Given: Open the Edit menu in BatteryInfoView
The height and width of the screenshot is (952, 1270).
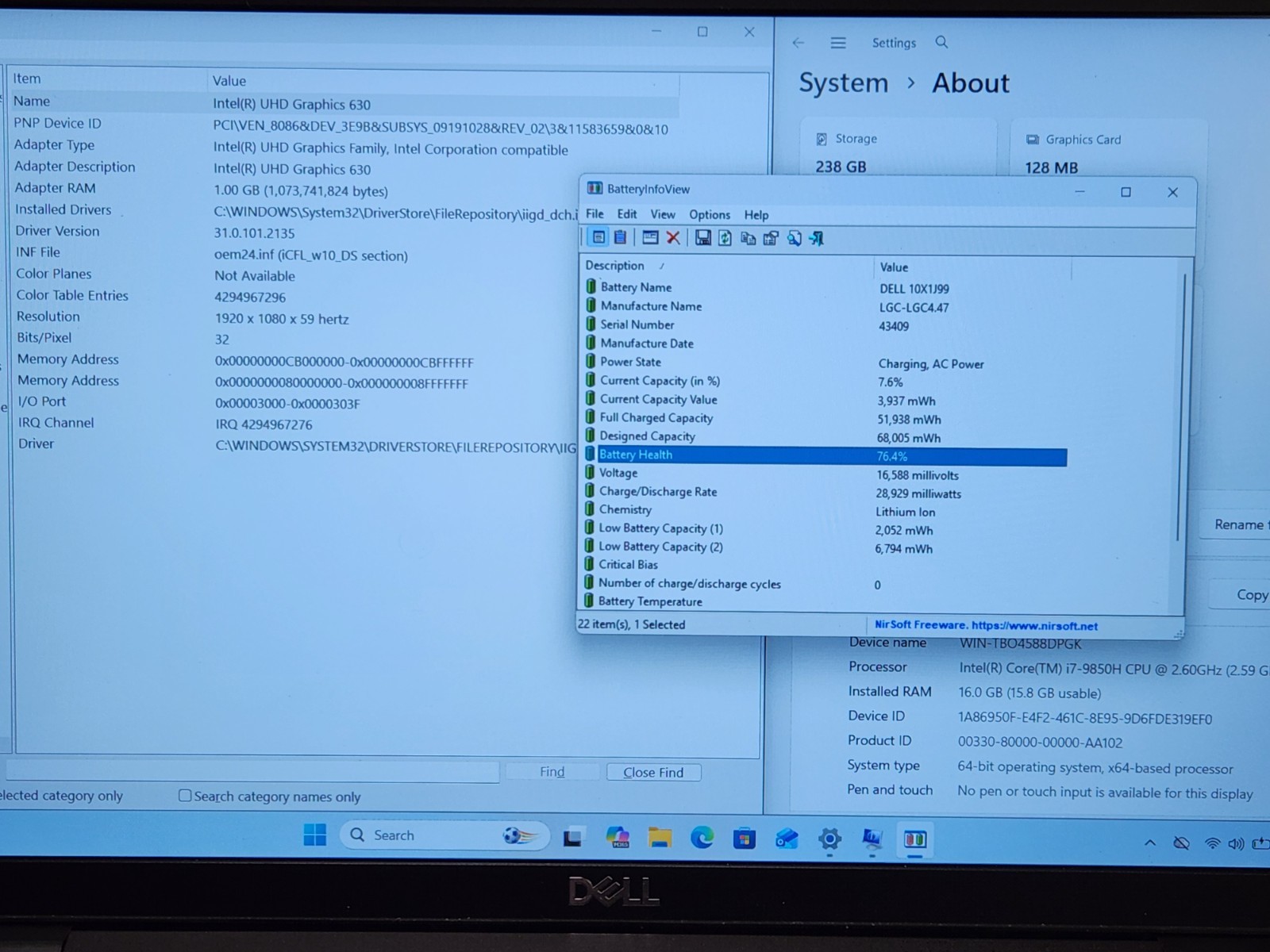Looking at the screenshot, I should pyautogui.click(x=627, y=214).
